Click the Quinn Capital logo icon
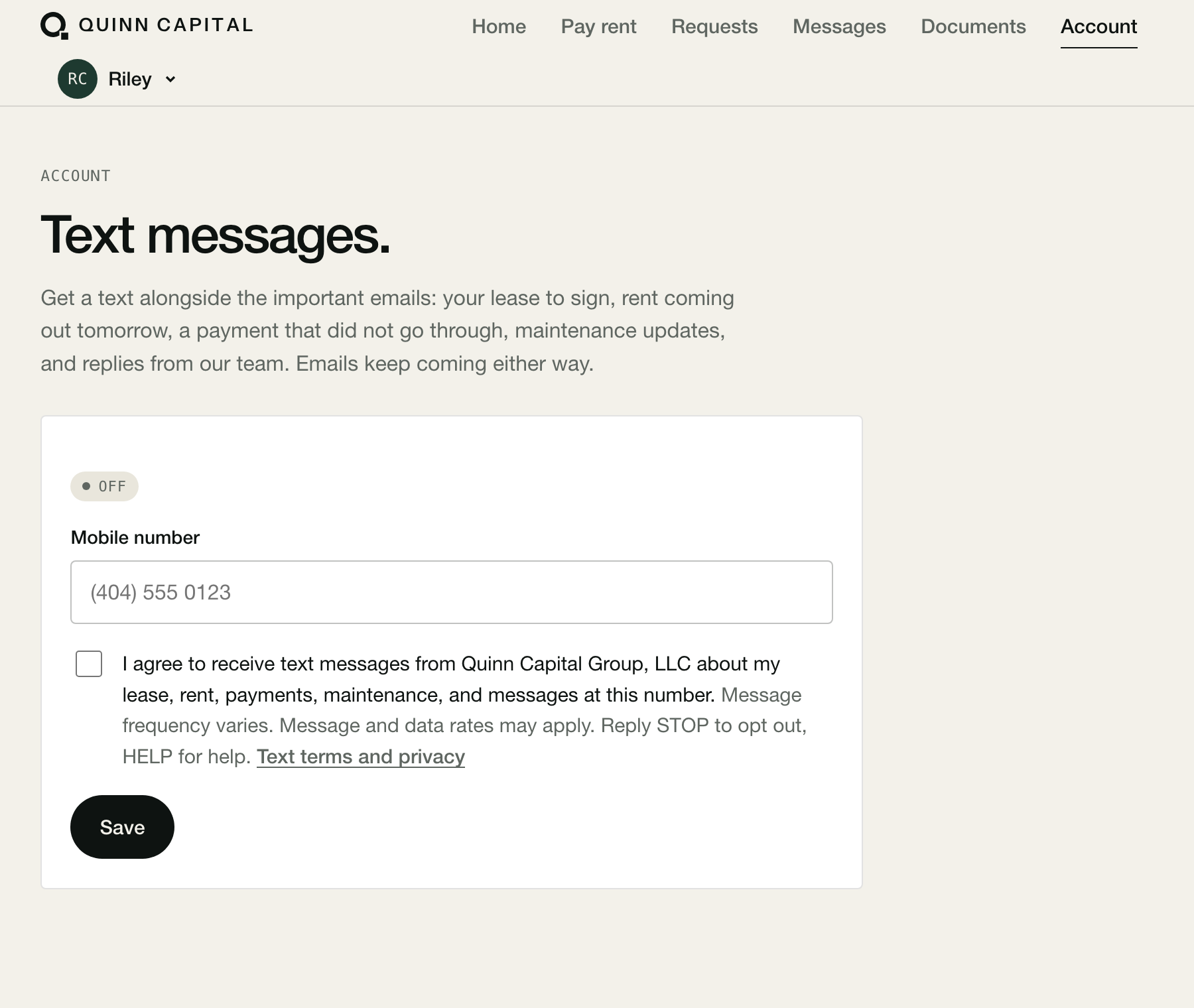Viewport: 1194px width, 1008px height. coord(54,26)
